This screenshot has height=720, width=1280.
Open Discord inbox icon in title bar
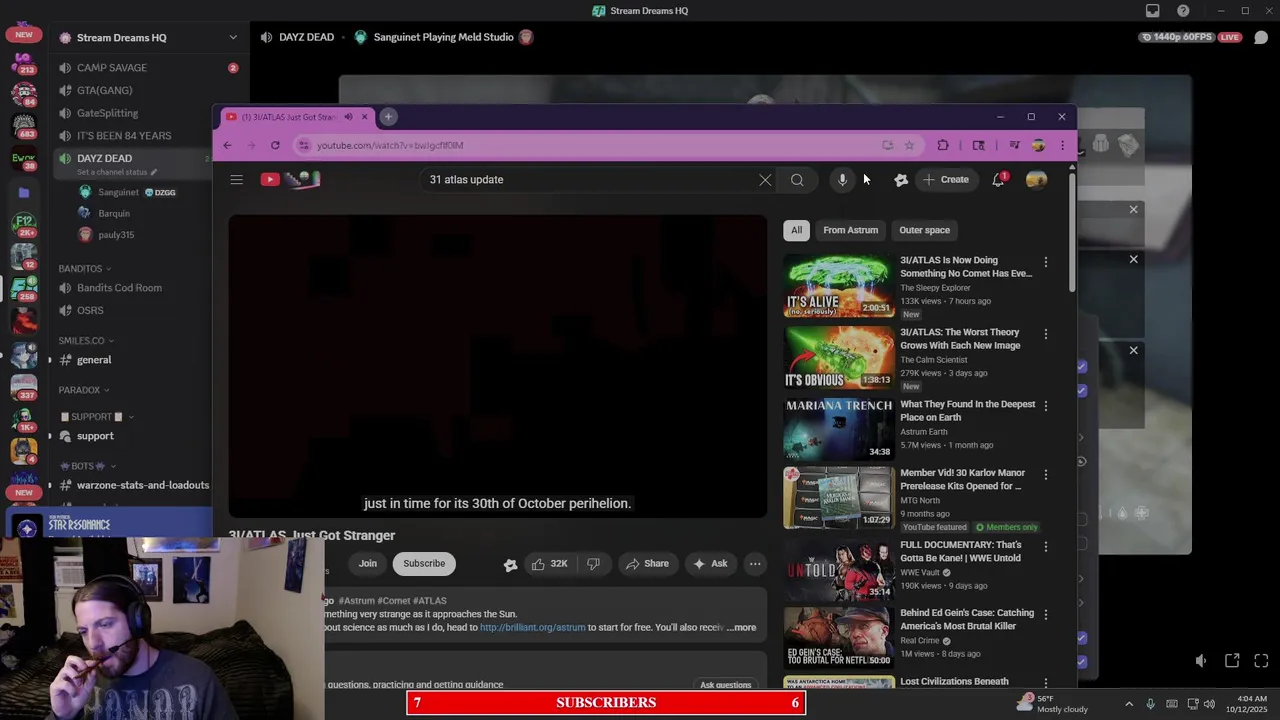pos(1153,11)
